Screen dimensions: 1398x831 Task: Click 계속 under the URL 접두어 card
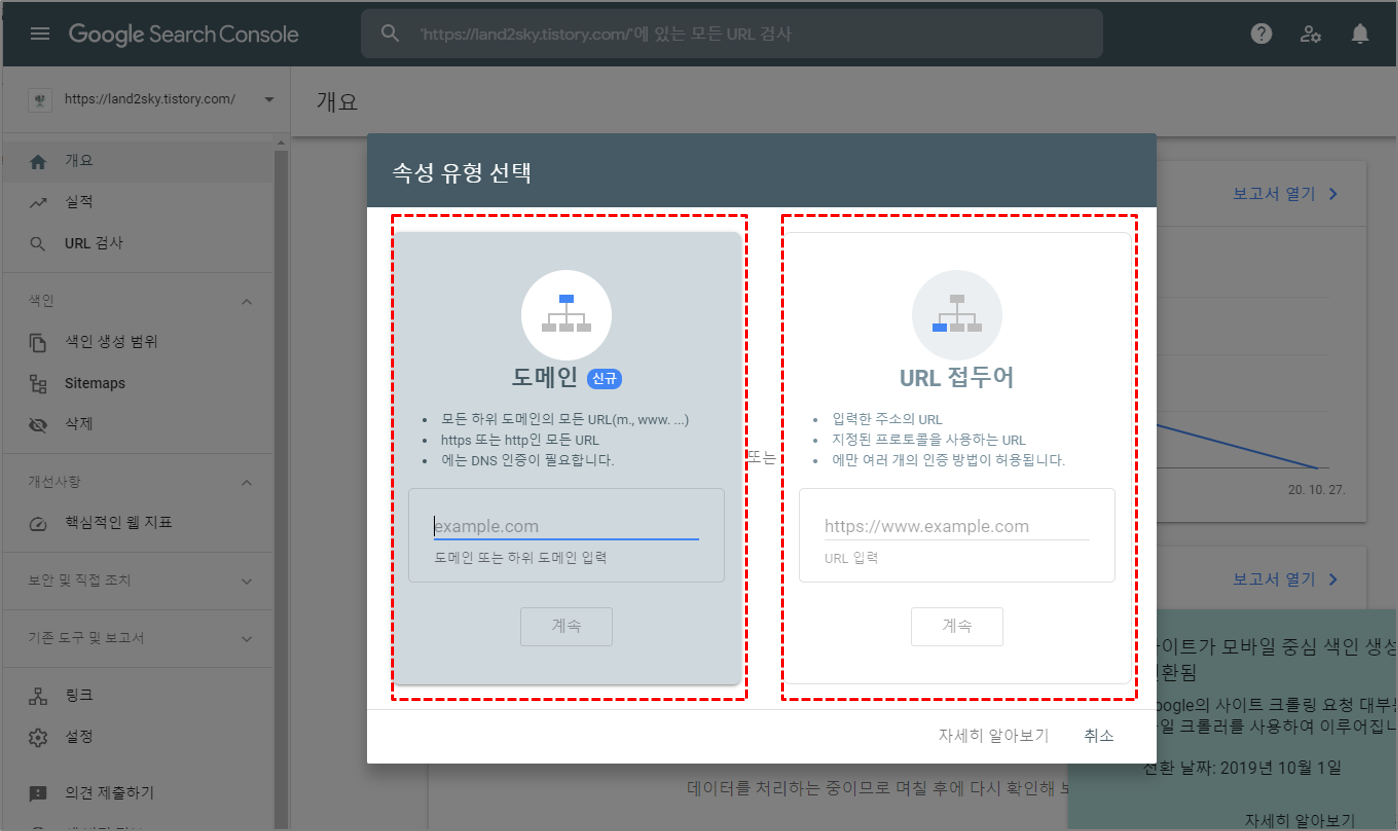(957, 626)
